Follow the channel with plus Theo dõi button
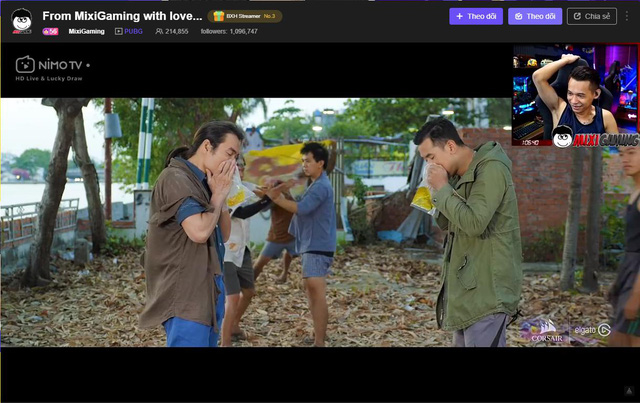The height and width of the screenshot is (403, 640). click(476, 16)
